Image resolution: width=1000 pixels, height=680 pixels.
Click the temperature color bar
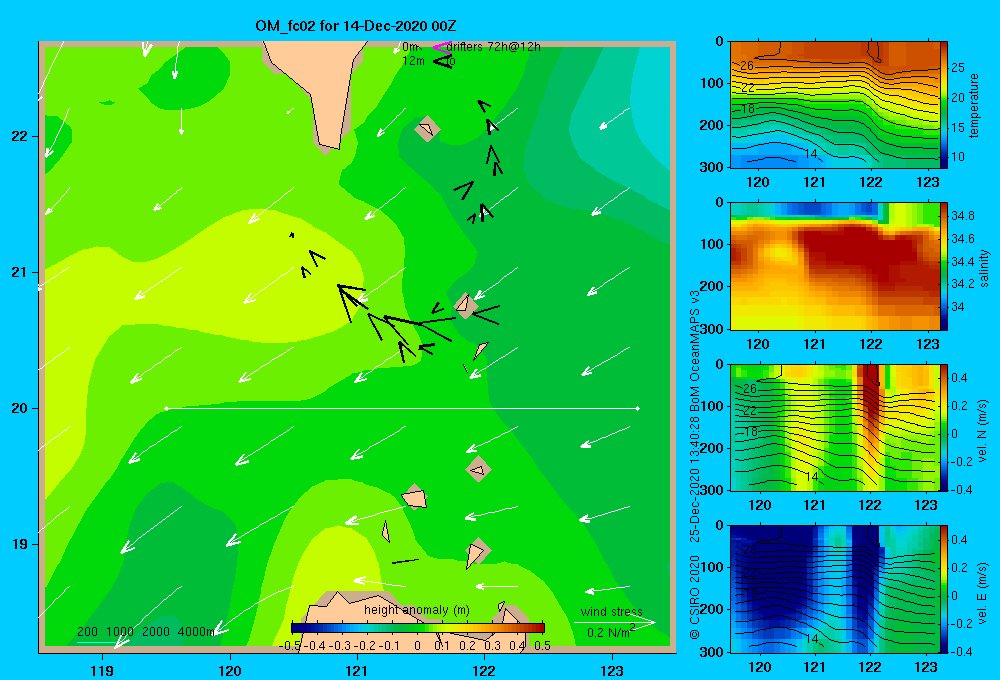(x=944, y=105)
